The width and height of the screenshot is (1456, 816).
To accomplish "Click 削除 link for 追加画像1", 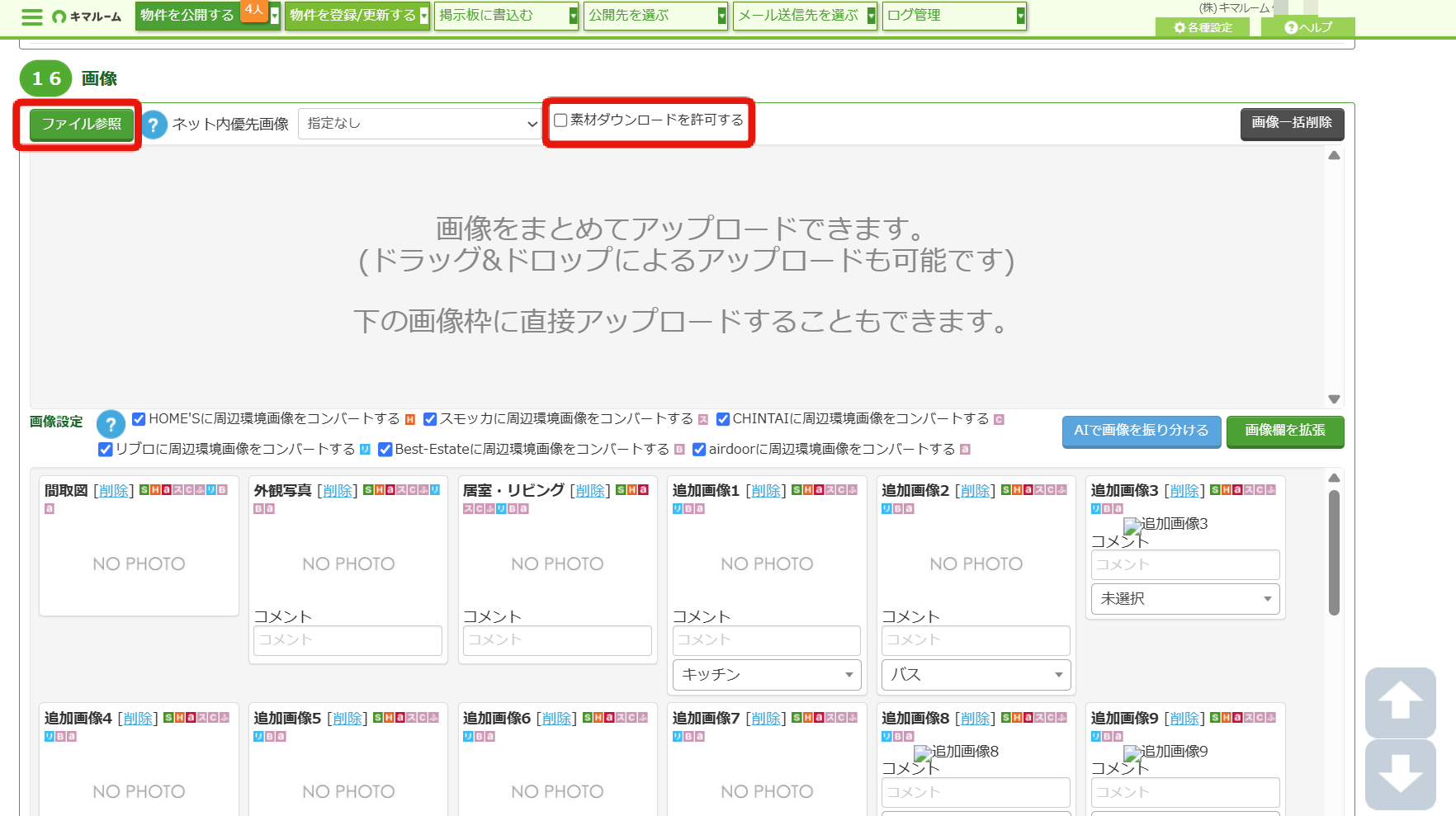I will pyautogui.click(x=766, y=491).
